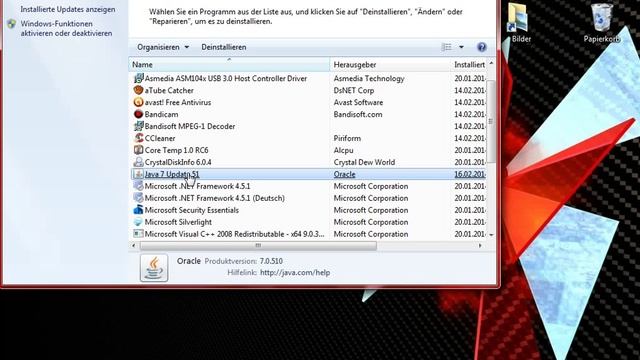Screen dimensions: 640x360
Task: Select the Asmedia ASM104x USB 3.0 Host Controller Driver row
Action: [x=309, y=78]
